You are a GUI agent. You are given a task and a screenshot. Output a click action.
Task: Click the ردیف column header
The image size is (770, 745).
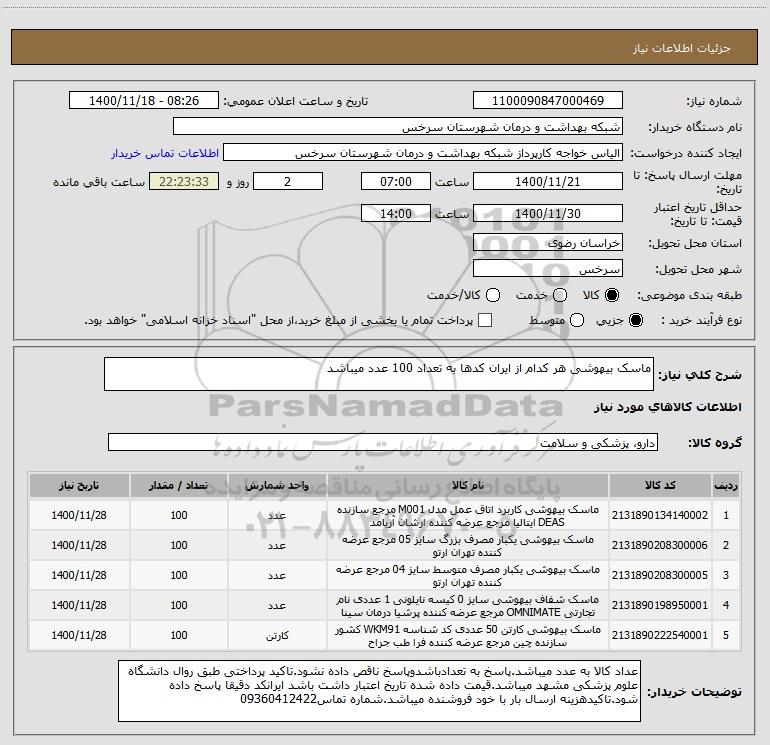tap(726, 485)
